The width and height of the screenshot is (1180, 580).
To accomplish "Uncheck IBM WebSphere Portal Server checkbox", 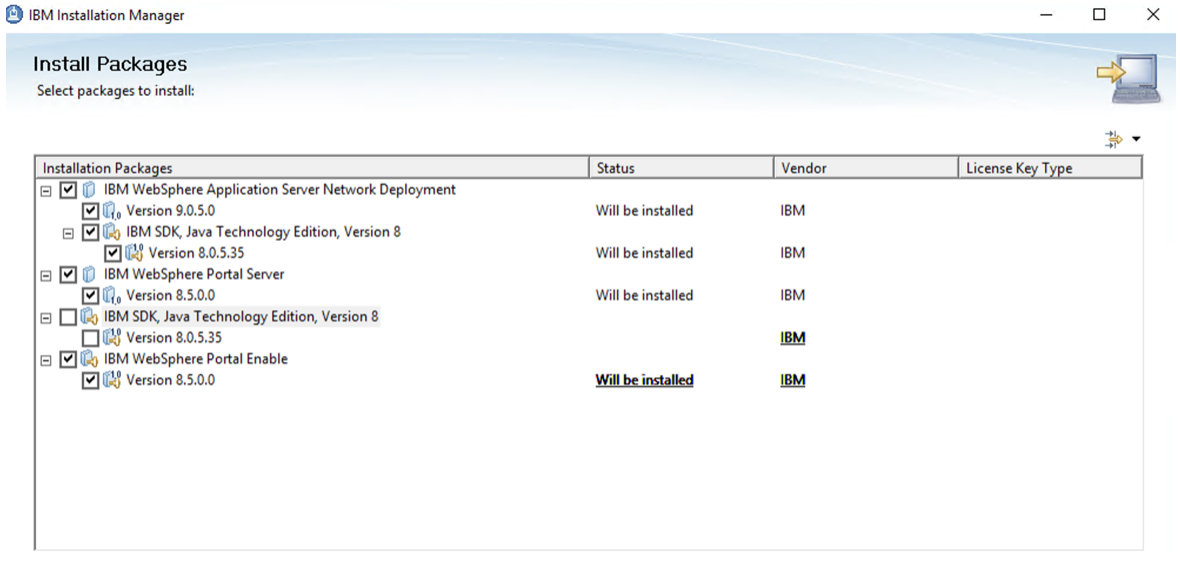I will tap(68, 275).
